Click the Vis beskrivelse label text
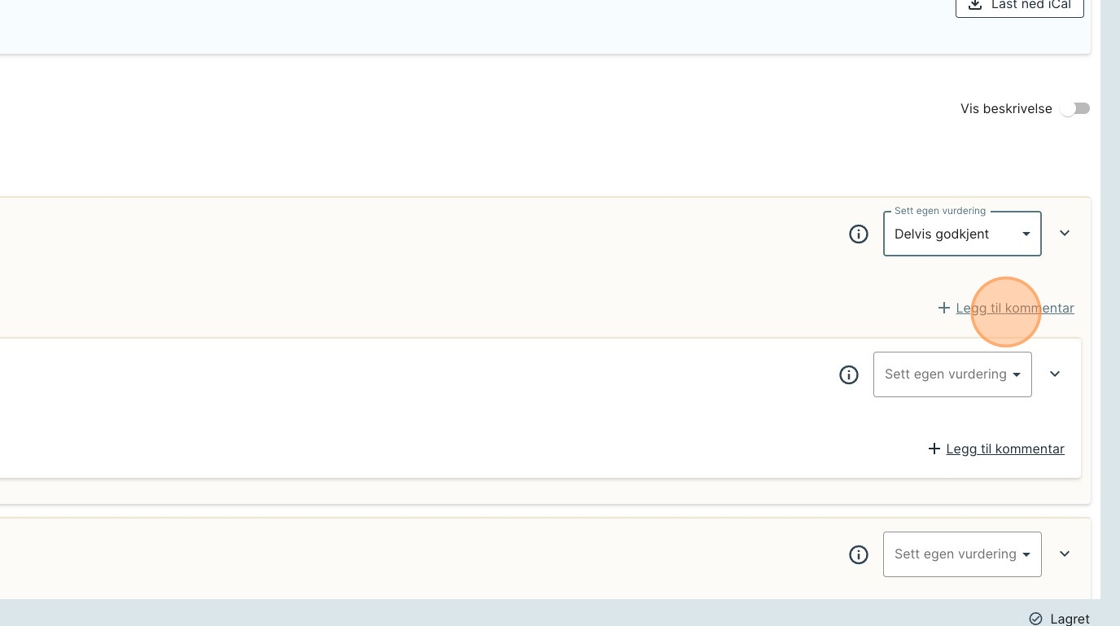The image size is (1120, 626). point(1005,109)
